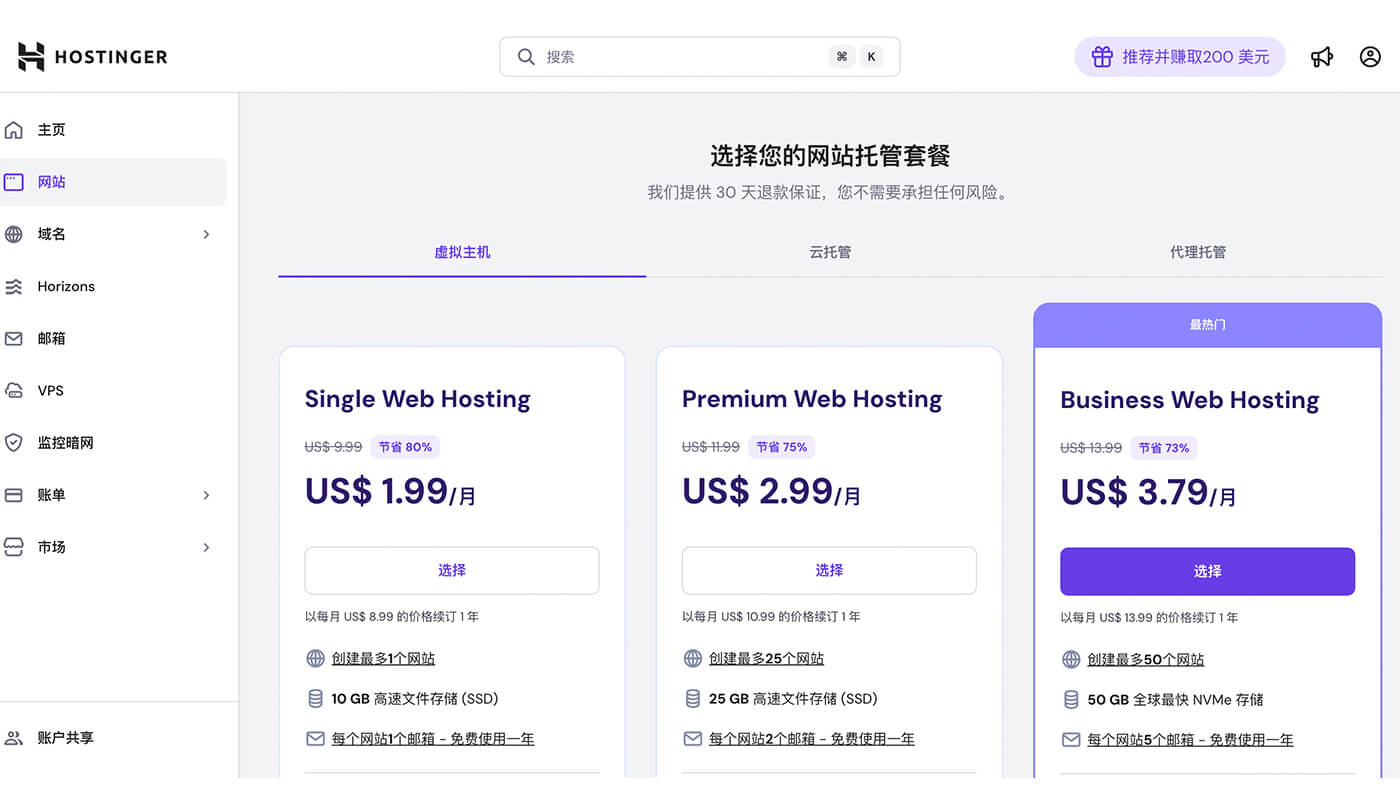Click the US$ 2.99/月 price

click(x=771, y=491)
